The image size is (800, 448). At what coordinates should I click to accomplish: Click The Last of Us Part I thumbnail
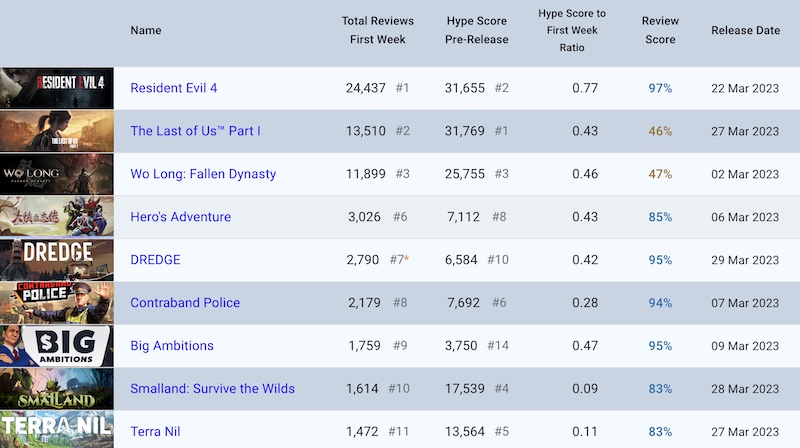pyautogui.click(x=57, y=131)
